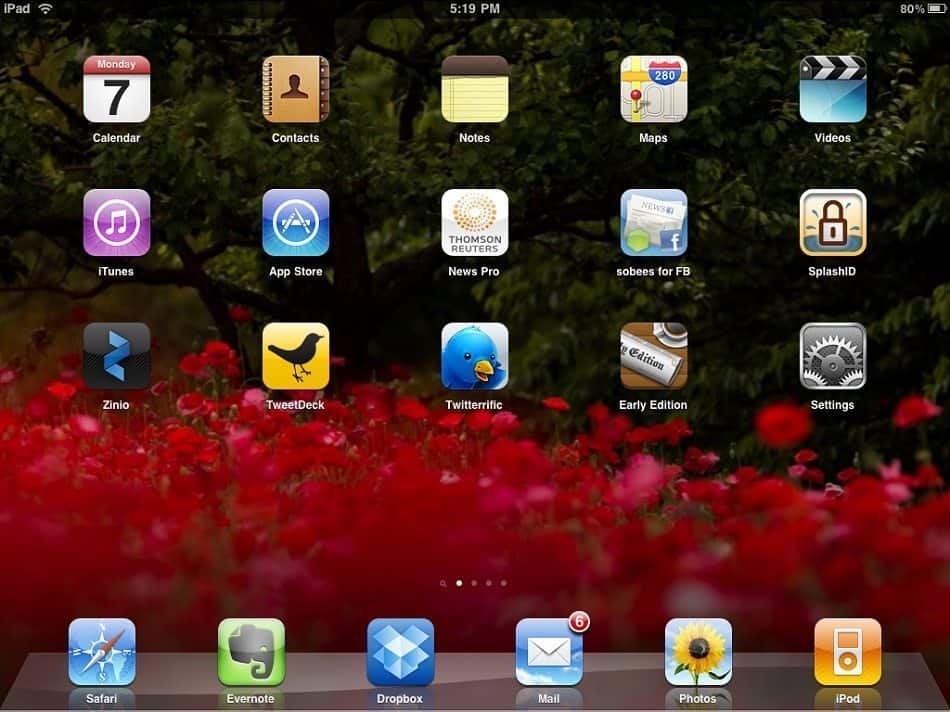Launch the SplashID password app

pyautogui.click(x=832, y=222)
